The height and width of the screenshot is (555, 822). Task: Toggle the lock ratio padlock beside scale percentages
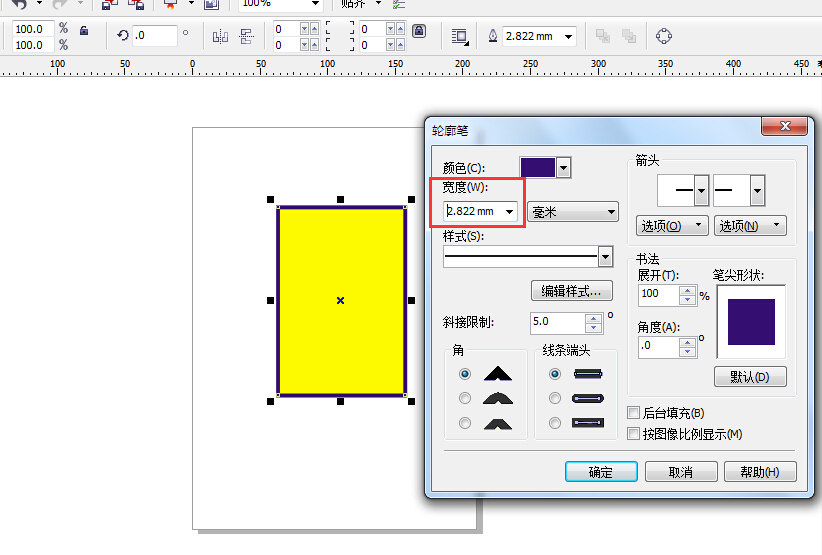click(x=84, y=30)
